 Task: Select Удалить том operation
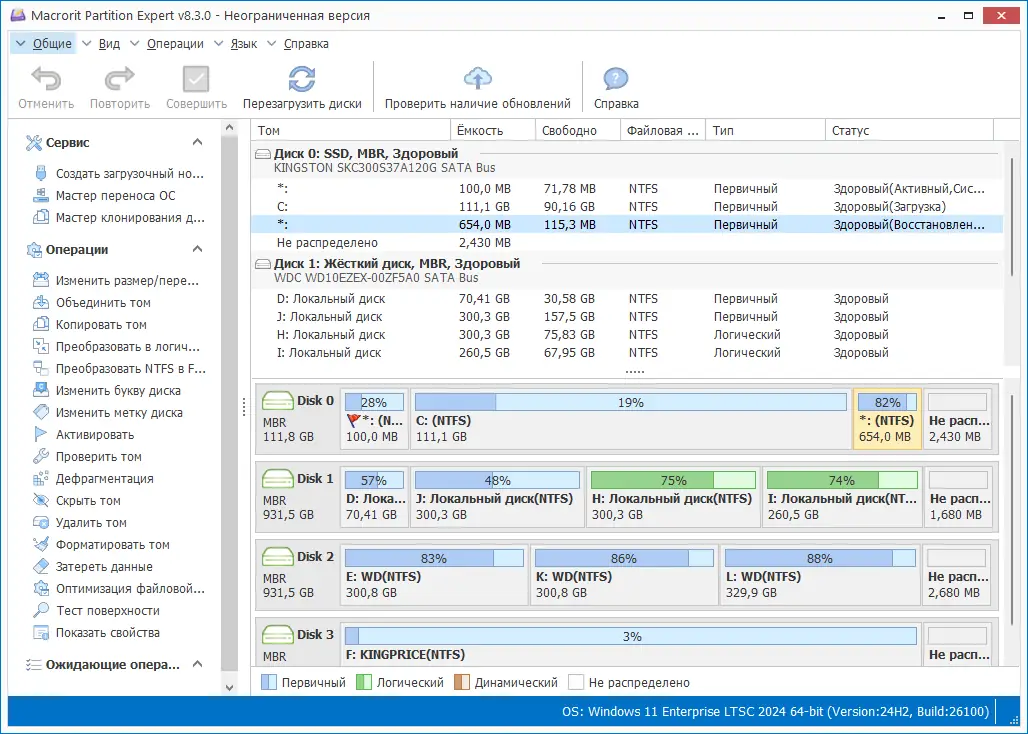coord(91,523)
